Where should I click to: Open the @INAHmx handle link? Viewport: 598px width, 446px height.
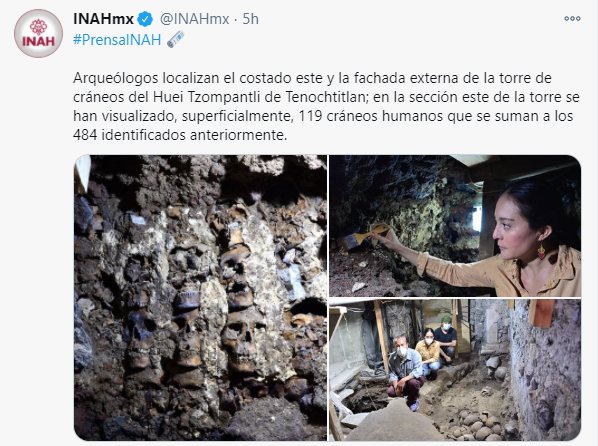[x=195, y=19]
